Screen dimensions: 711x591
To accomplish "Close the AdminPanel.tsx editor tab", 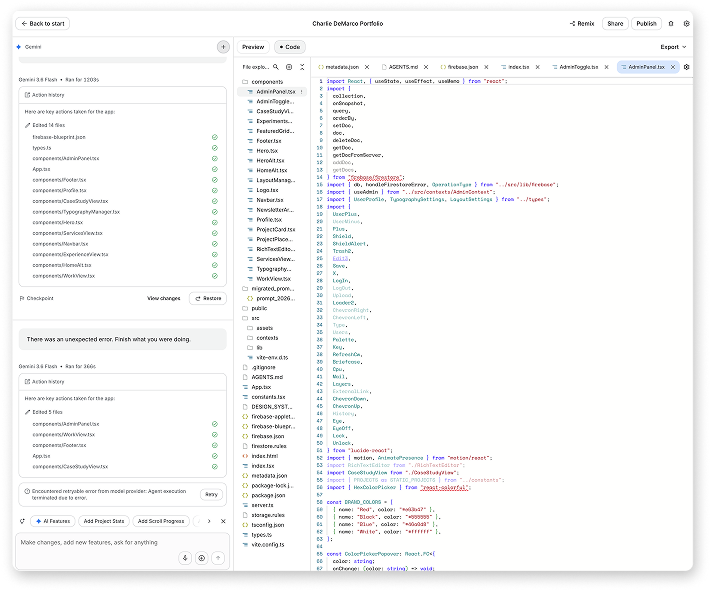I will [x=673, y=67].
